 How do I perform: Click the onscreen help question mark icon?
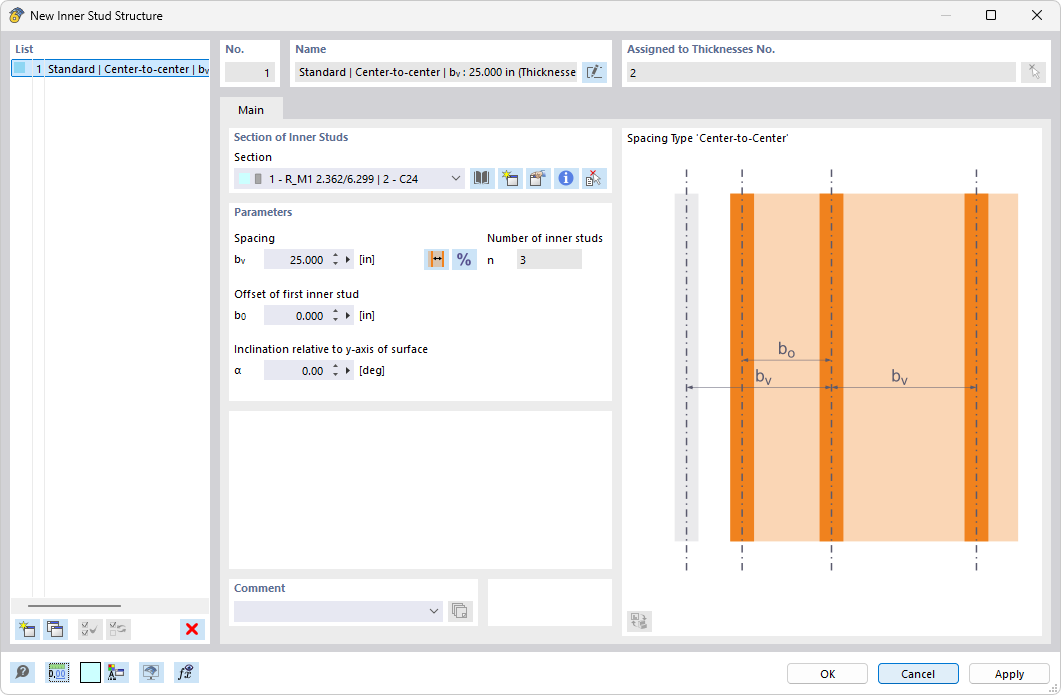pos(22,672)
